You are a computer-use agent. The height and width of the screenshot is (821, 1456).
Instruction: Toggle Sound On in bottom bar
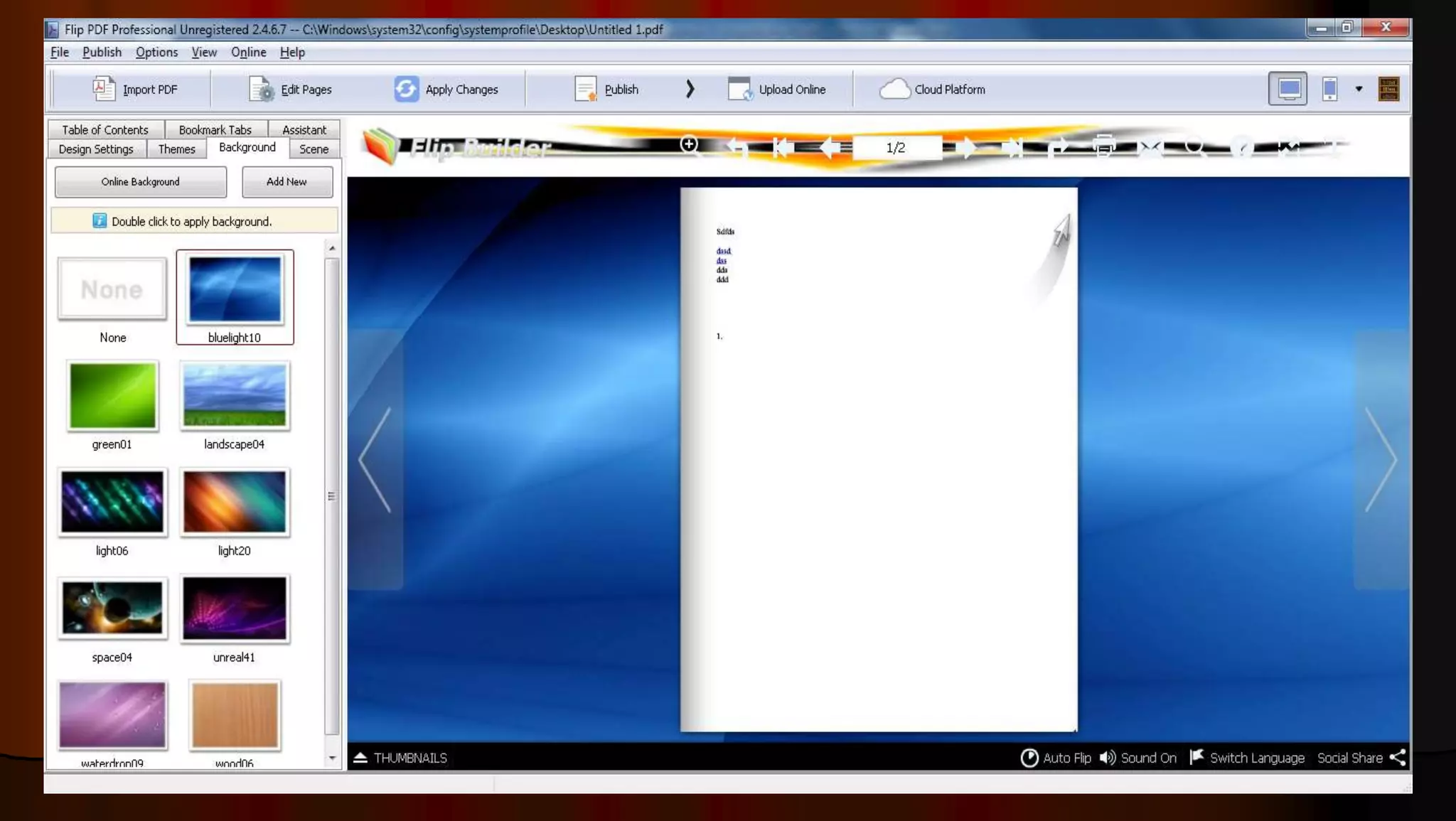pos(1137,758)
